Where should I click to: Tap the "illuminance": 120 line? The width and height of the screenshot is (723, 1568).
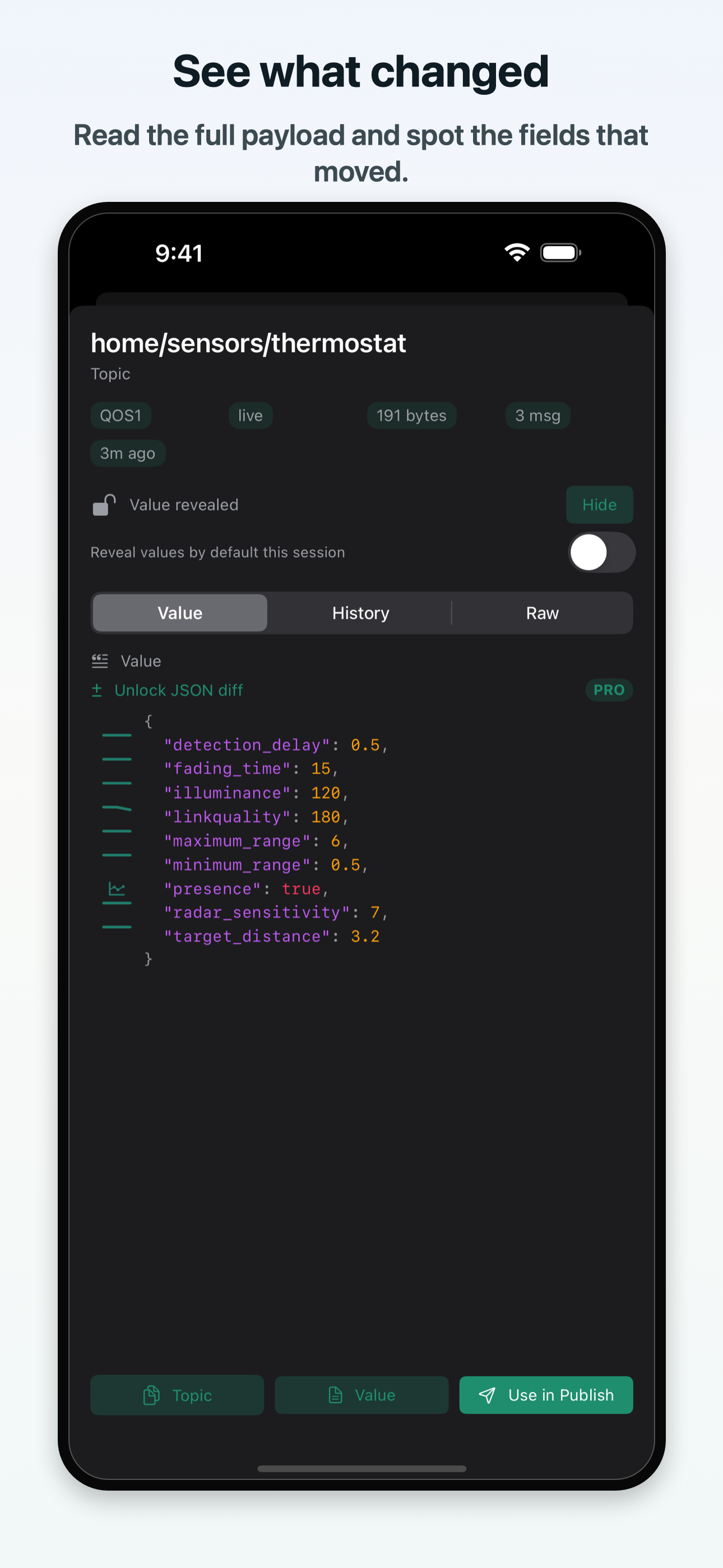pos(256,792)
